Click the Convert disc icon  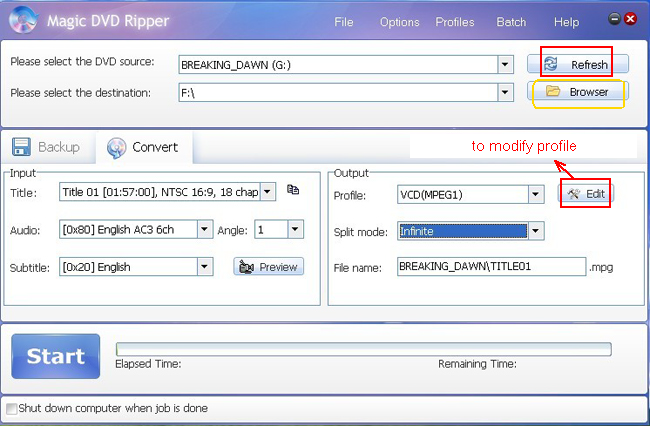pyautogui.click(x=116, y=148)
